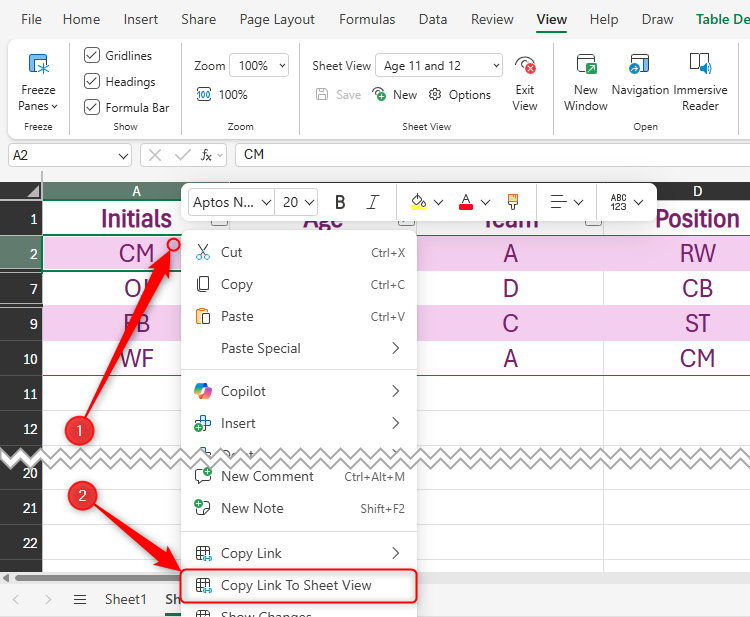Click the confirm checkmark in formula bar
The image size is (750, 617).
coord(182,155)
